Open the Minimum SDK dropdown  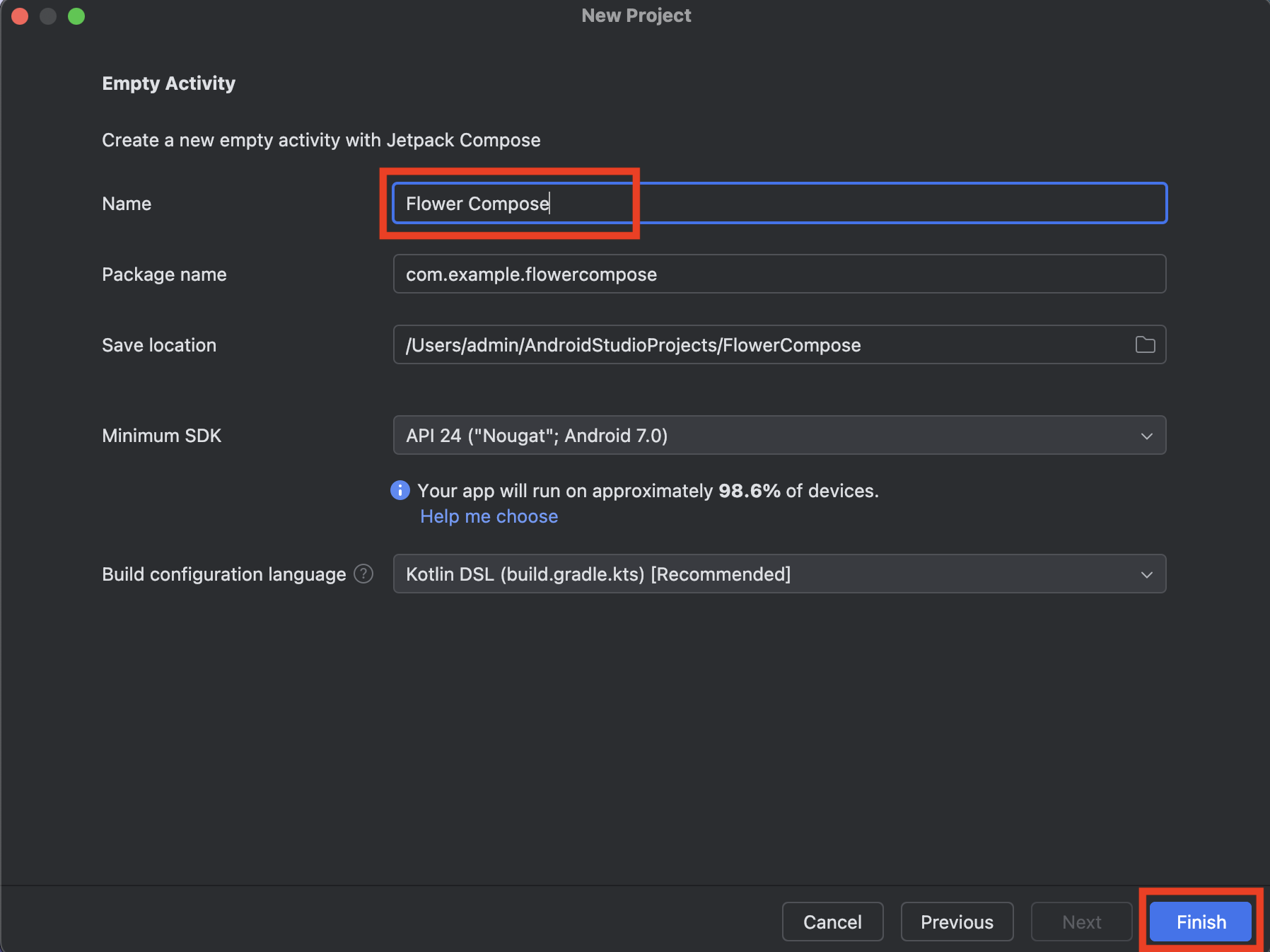coord(779,436)
